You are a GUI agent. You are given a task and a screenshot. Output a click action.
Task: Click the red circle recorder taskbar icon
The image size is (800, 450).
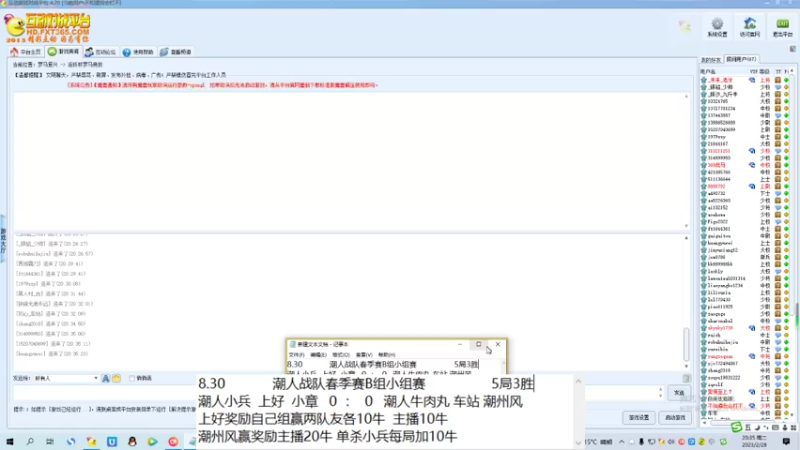(x=173, y=442)
